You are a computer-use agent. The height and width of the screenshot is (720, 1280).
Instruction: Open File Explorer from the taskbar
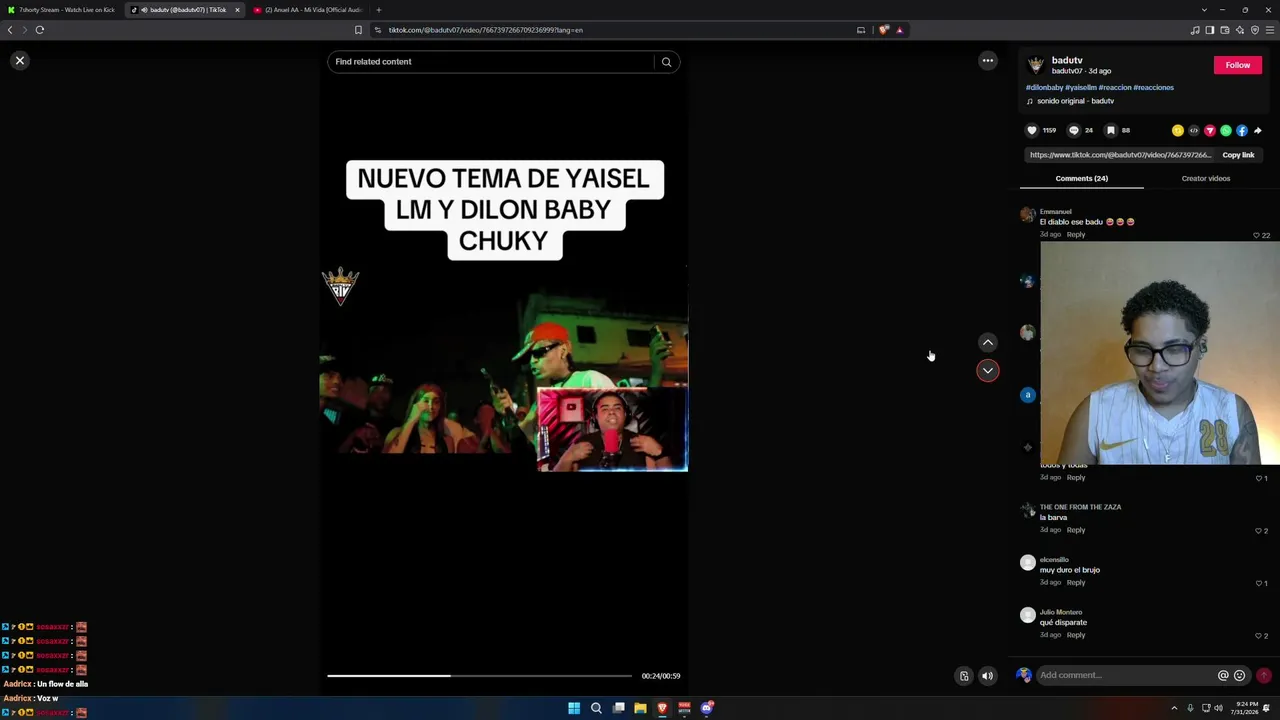[x=640, y=708]
